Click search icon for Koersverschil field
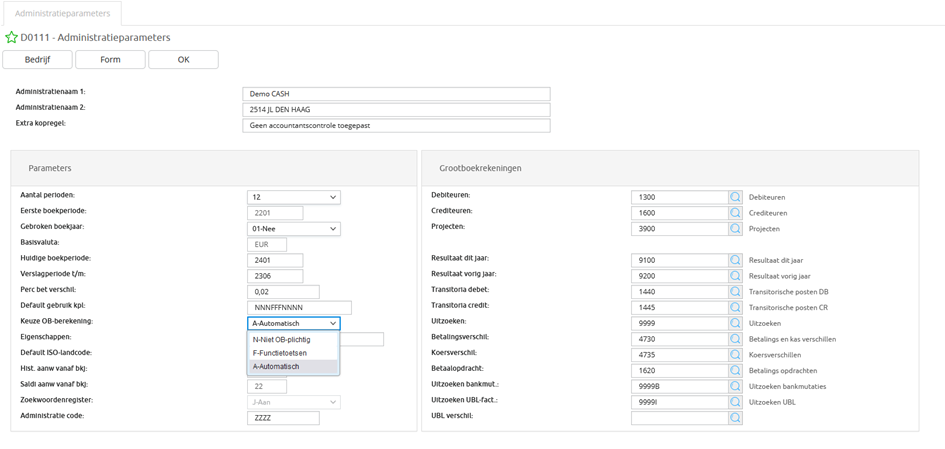945x449 pixels. [x=736, y=354]
